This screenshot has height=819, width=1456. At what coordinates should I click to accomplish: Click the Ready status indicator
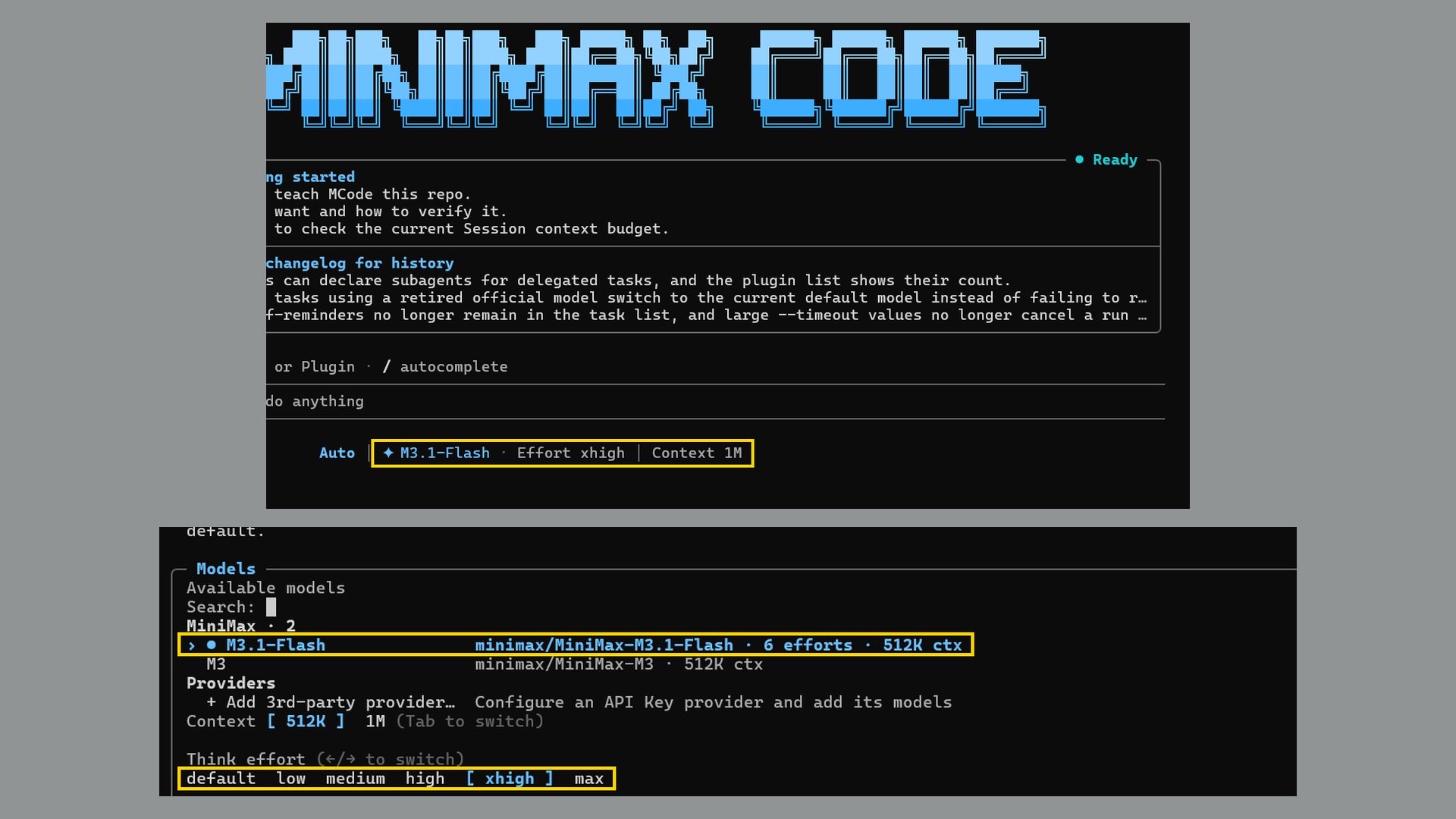pyautogui.click(x=1115, y=160)
